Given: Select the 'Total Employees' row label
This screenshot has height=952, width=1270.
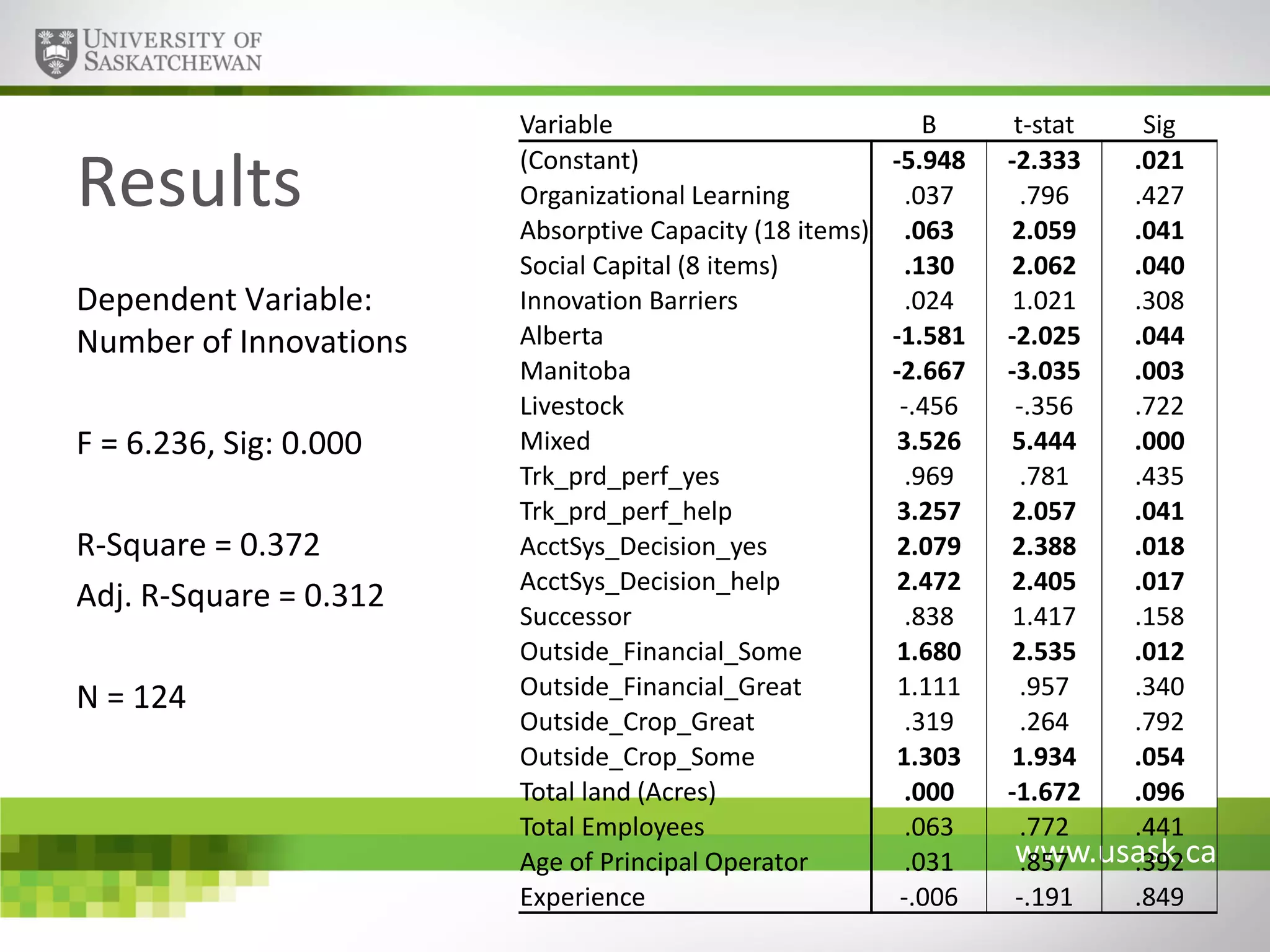Looking at the screenshot, I should pyautogui.click(x=612, y=827).
